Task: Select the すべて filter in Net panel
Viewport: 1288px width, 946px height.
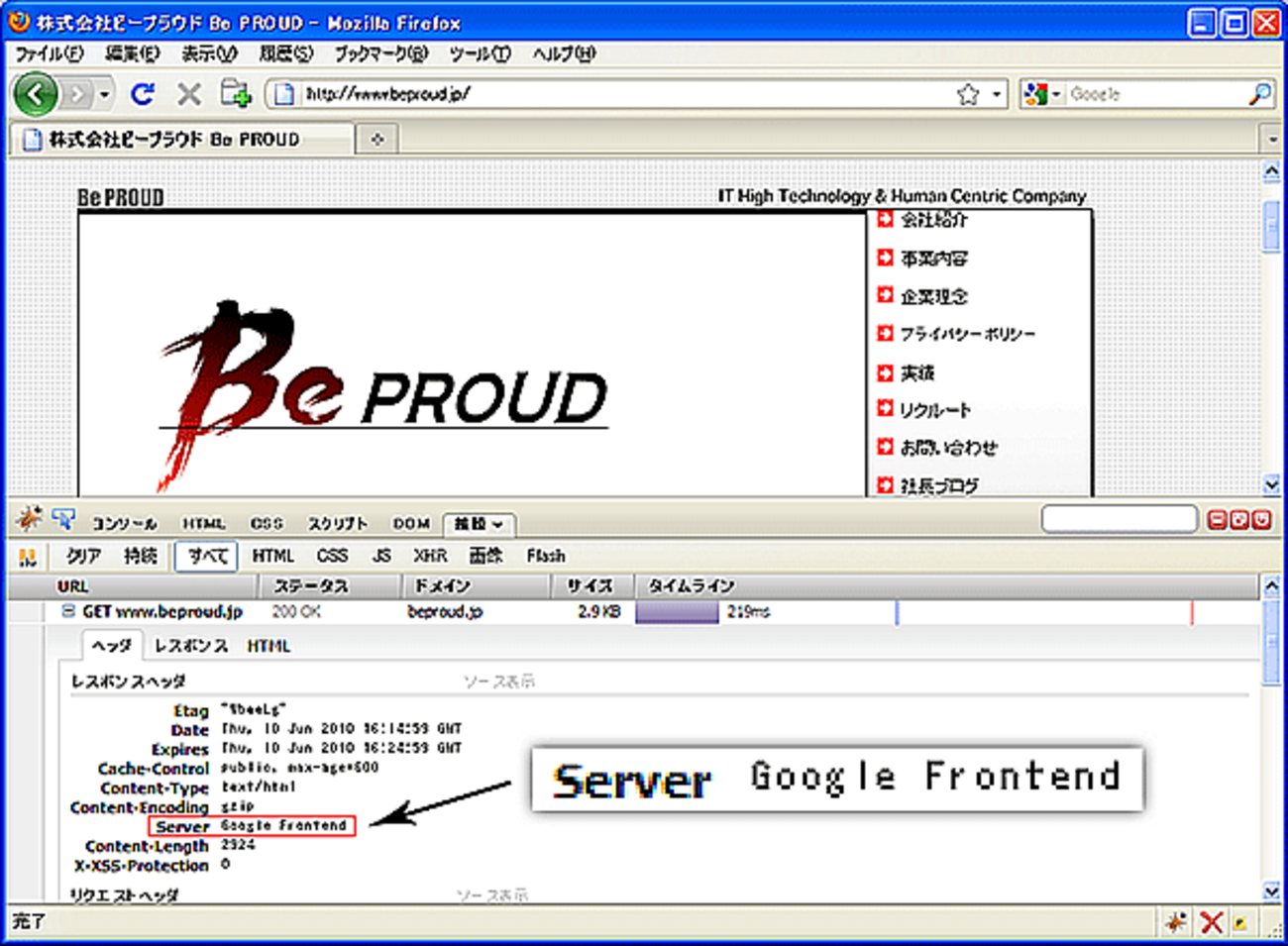Action: [207, 556]
